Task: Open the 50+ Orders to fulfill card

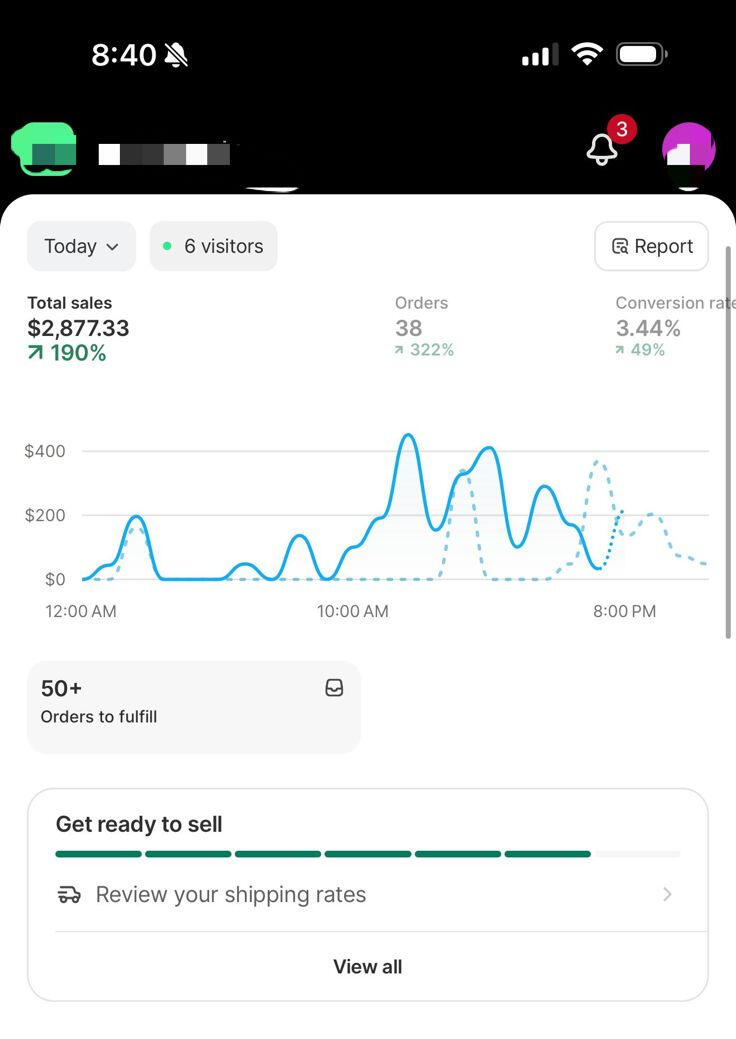Action: point(193,706)
